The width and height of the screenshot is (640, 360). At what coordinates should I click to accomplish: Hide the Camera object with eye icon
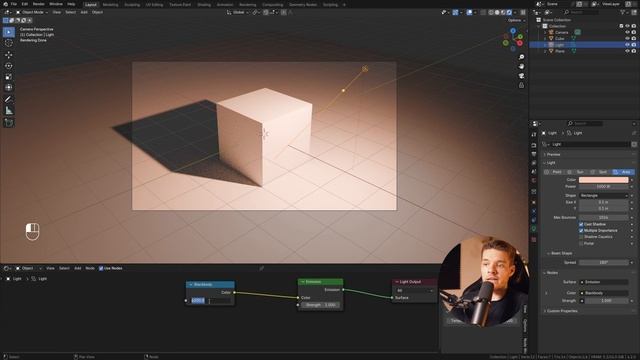tap(627, 32)
